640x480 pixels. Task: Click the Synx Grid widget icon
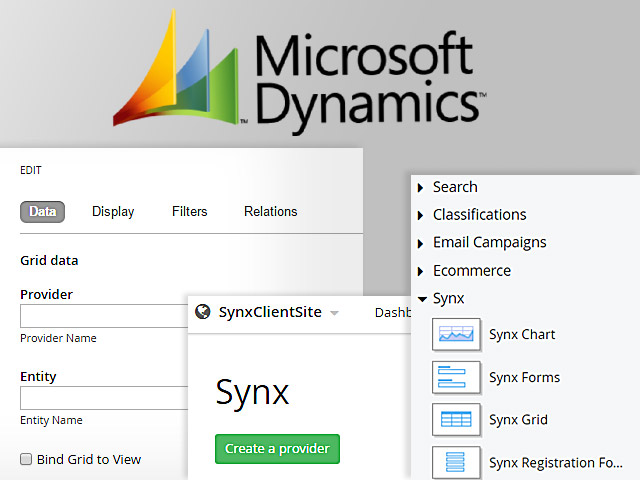pos(456,420)
